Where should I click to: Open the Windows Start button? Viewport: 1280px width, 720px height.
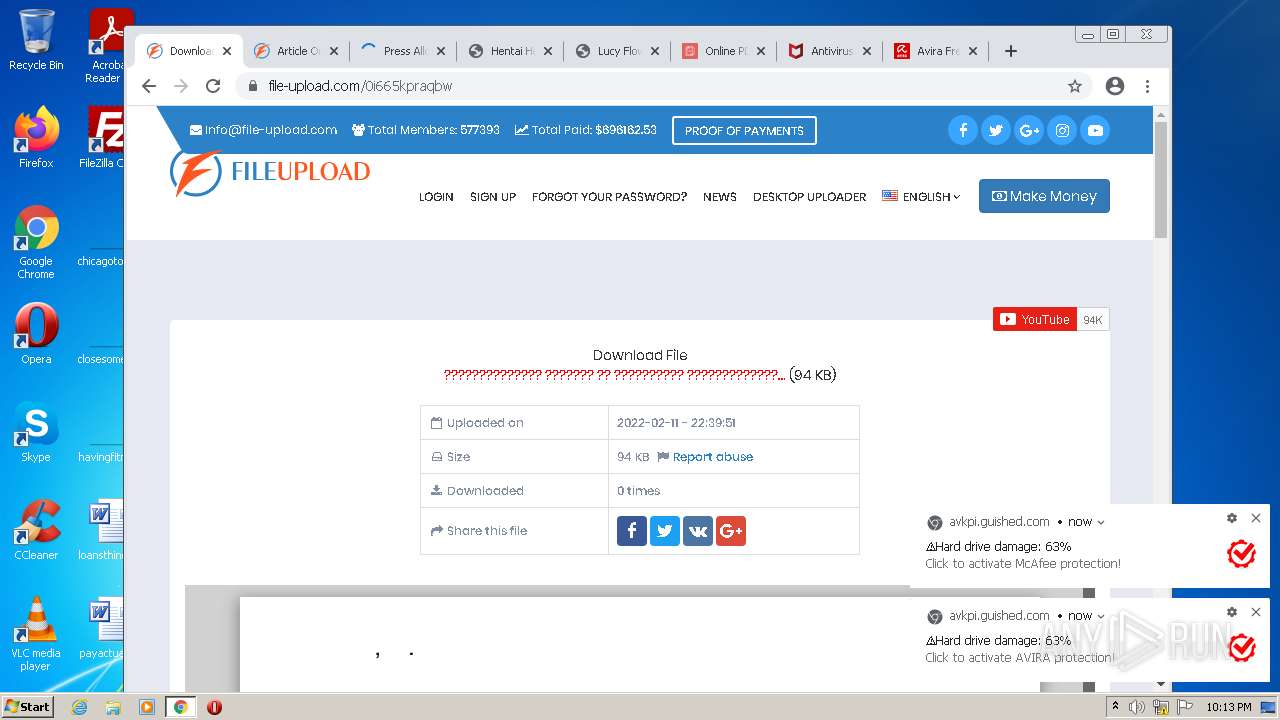[x=27, y=707]
